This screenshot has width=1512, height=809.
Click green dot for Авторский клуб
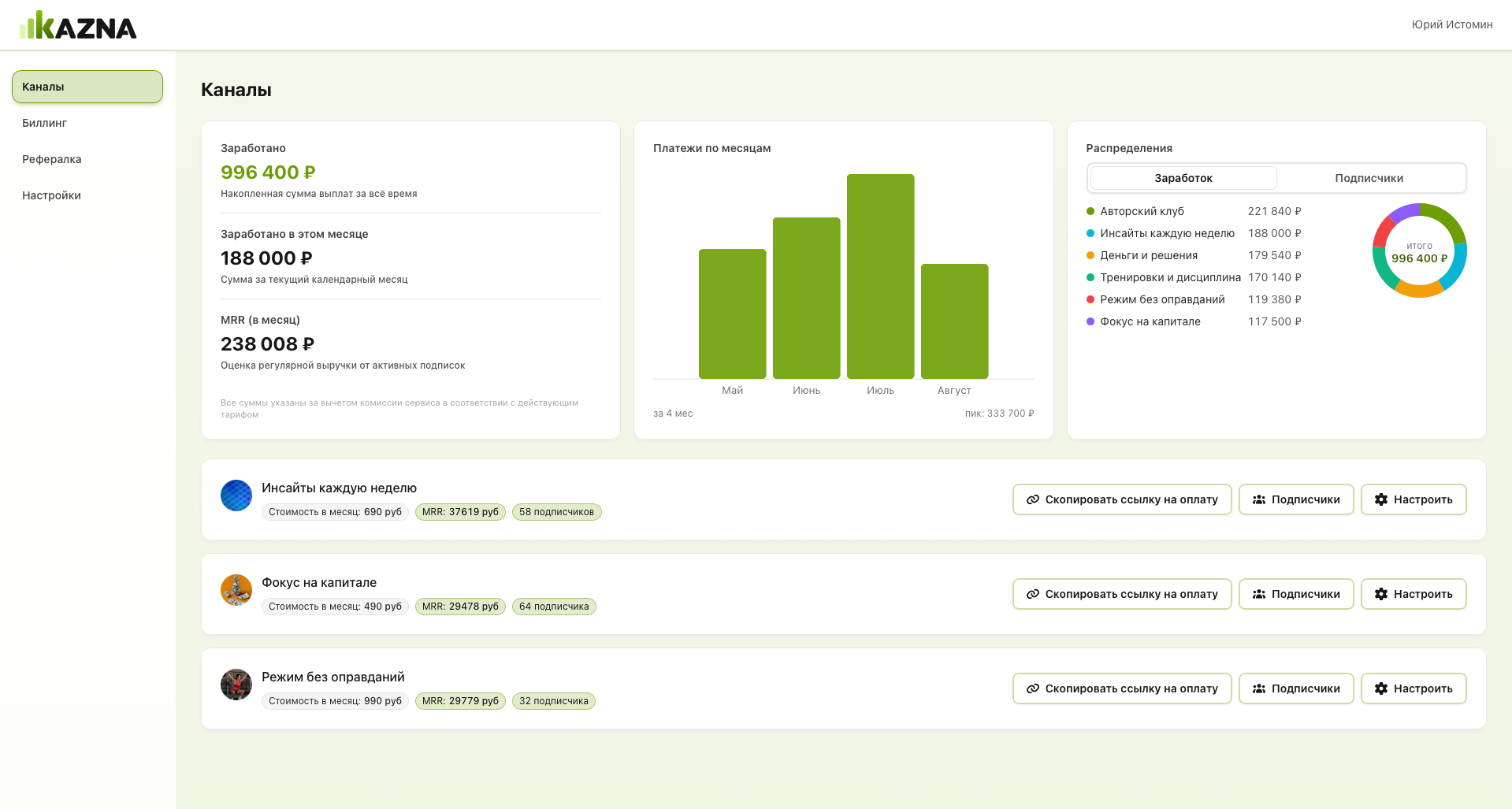[x=1090, y=211]
